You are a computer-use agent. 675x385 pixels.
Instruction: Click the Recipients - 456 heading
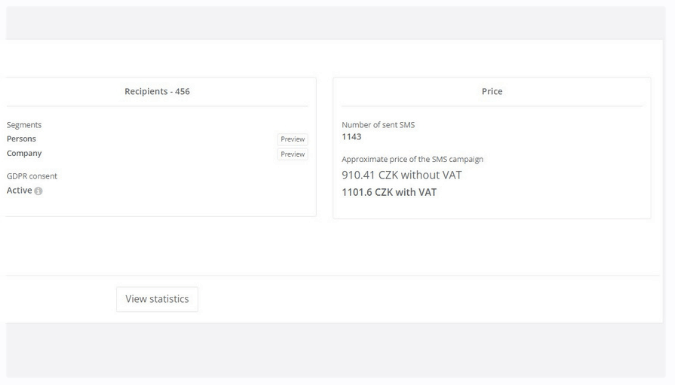coord(157,91)
